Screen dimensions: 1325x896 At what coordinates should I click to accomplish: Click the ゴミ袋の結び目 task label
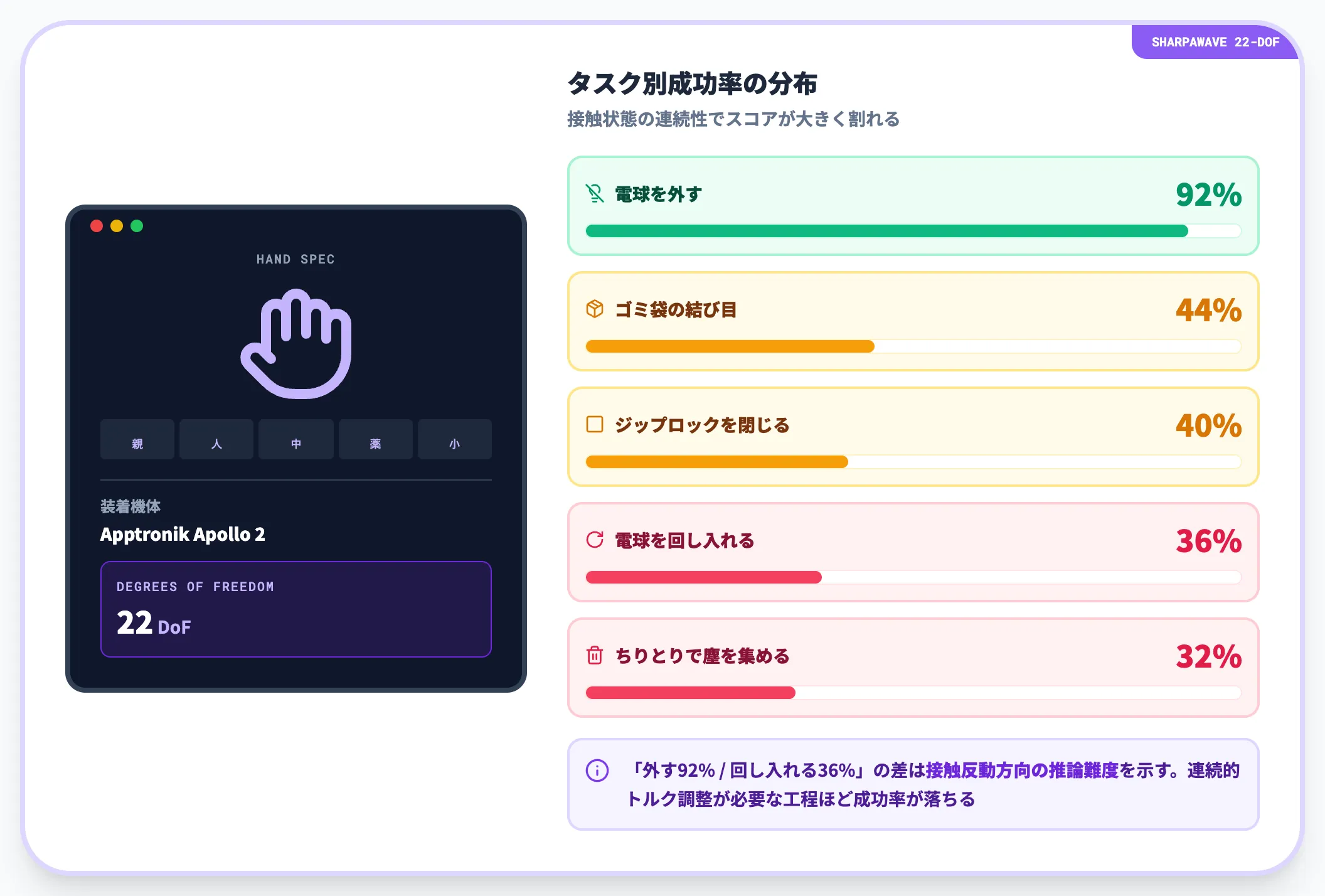click(676, 310)
